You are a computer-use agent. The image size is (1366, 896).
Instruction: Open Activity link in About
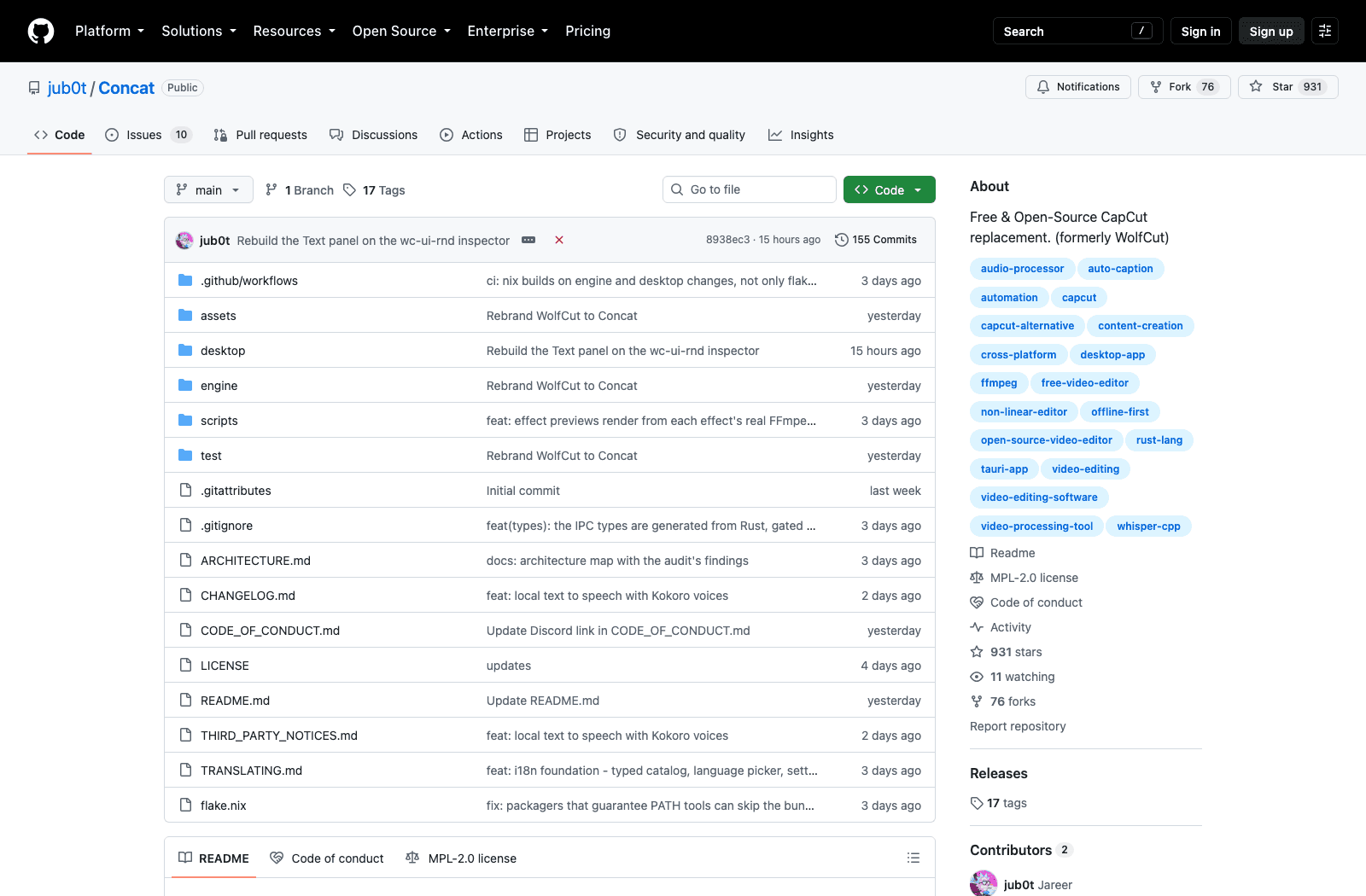1001,627
